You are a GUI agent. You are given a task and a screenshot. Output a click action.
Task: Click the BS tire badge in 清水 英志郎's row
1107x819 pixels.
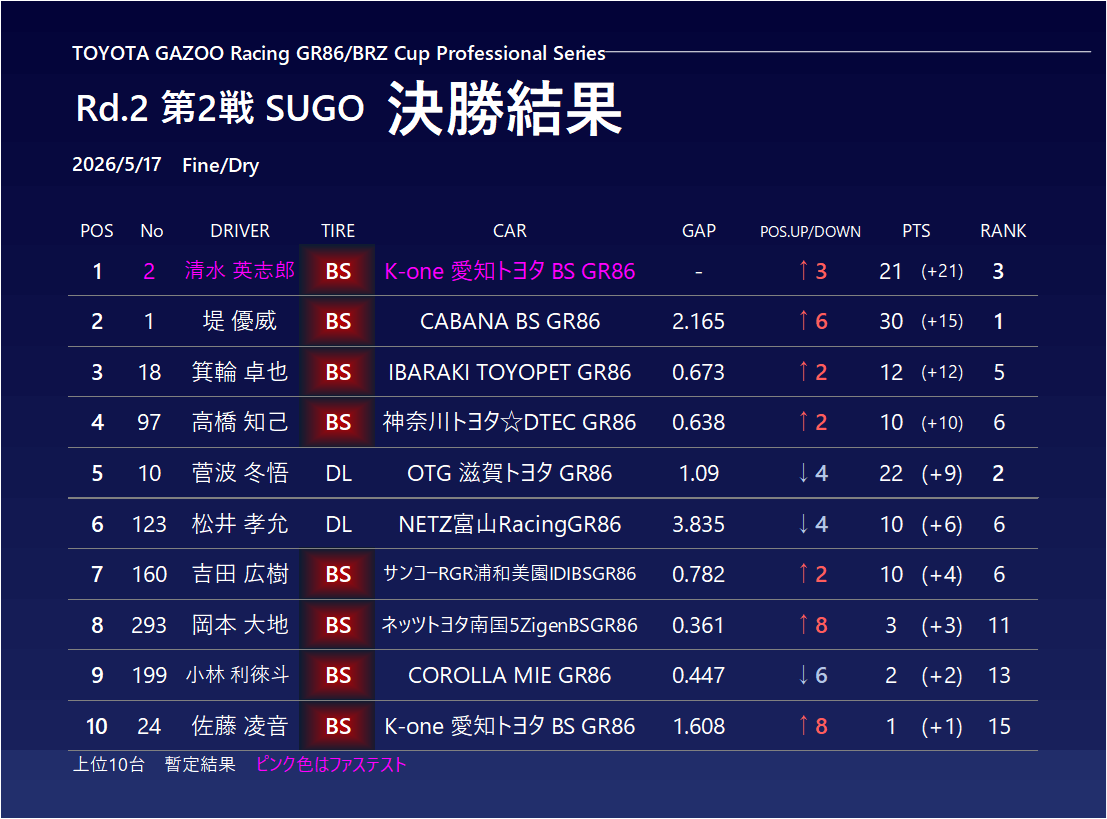point(337,270)
